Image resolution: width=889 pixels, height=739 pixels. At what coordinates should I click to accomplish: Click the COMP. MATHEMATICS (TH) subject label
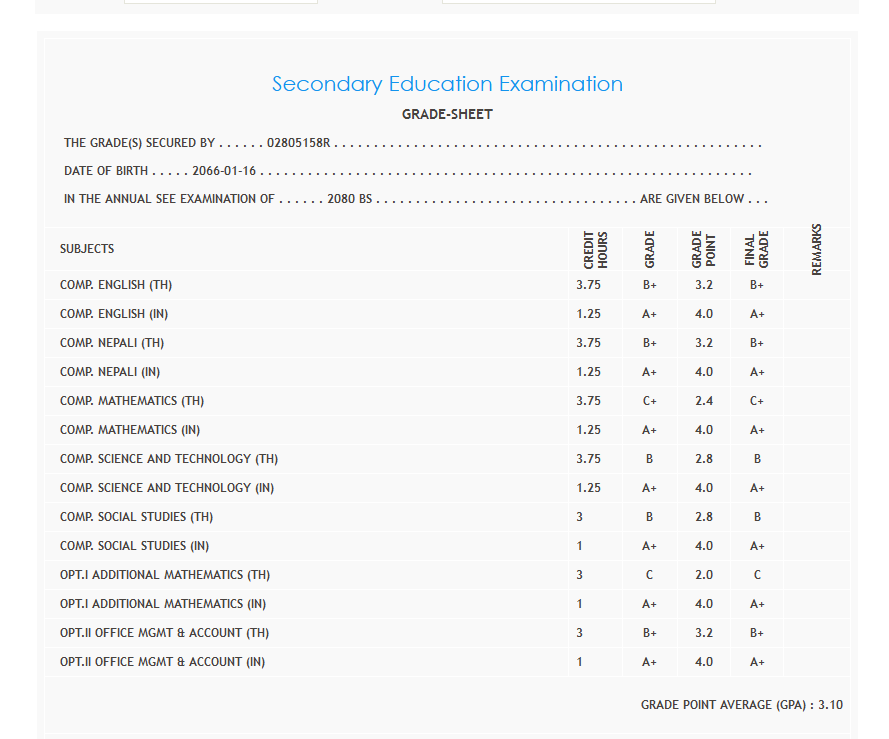(132, 401)
